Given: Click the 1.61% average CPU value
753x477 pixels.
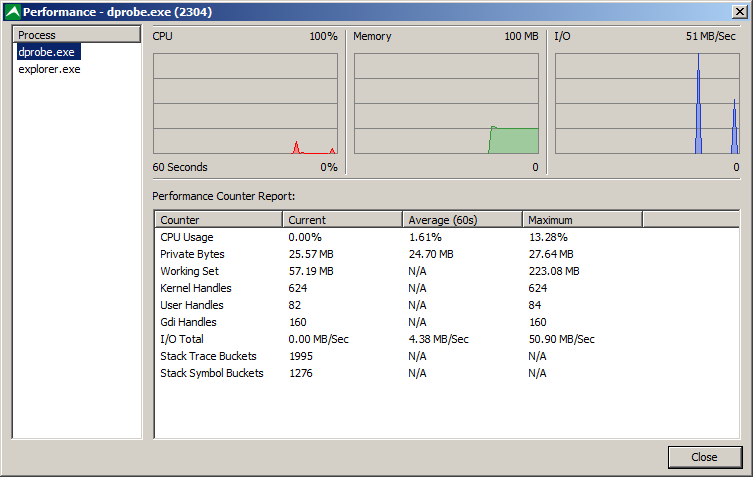Looking at the screenshot, I should pos(425,237).
